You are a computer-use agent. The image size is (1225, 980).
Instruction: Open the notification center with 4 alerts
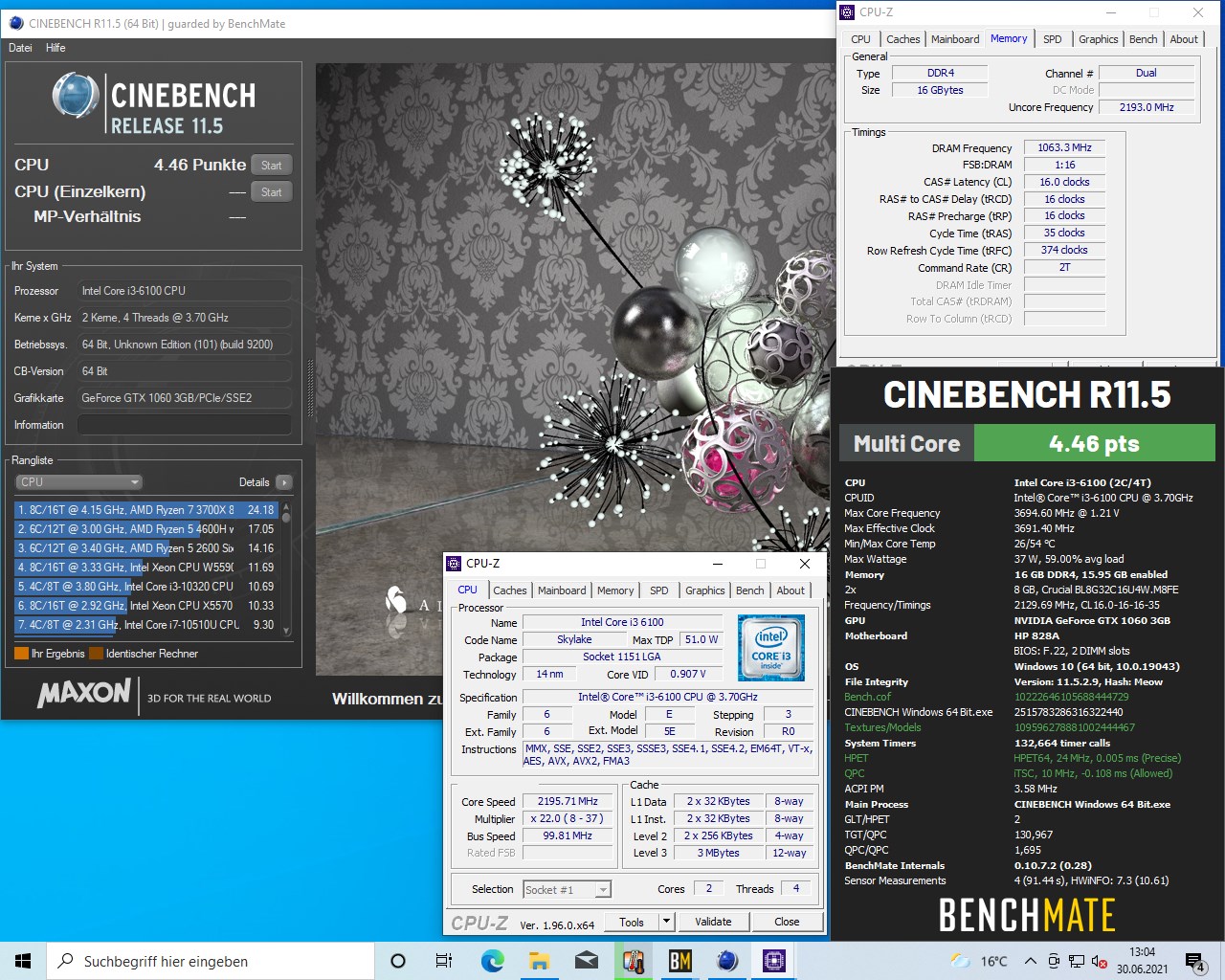1195,962
